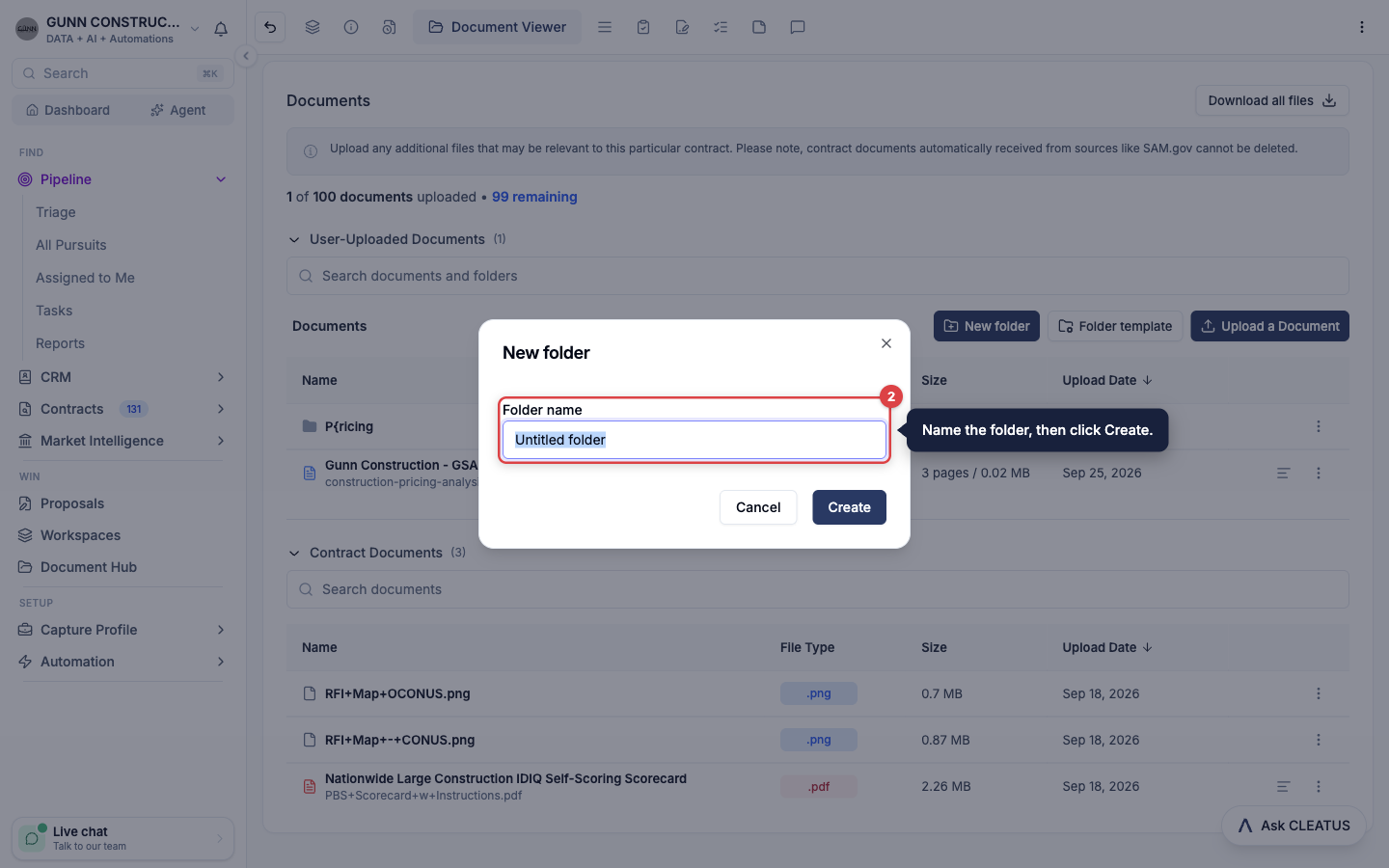Click the notifications bell icon
Viewport: 1389px width, 868px height.
click(x=221, y=29)
